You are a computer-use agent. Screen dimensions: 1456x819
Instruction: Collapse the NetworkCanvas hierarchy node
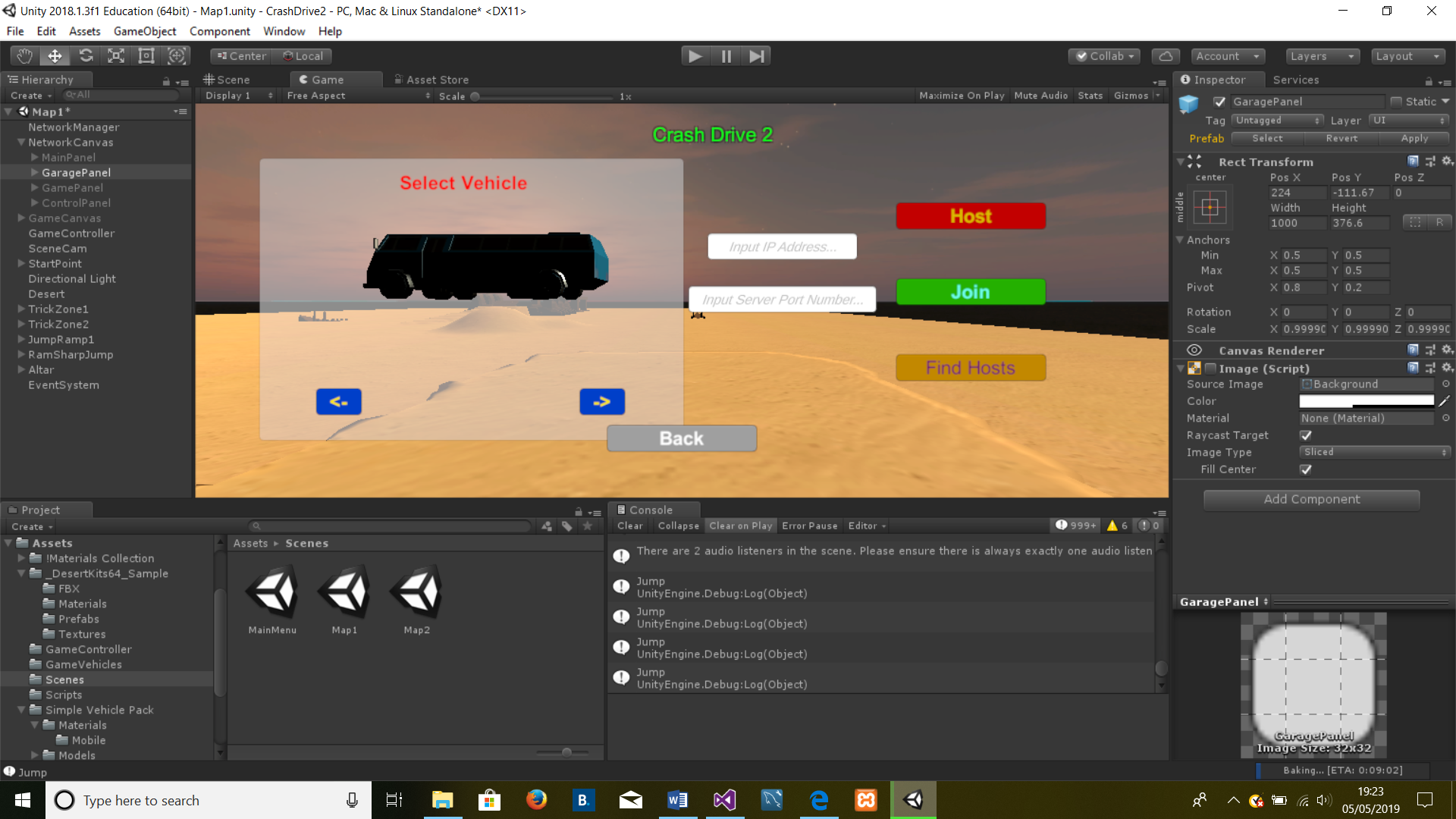click(21, 143)
